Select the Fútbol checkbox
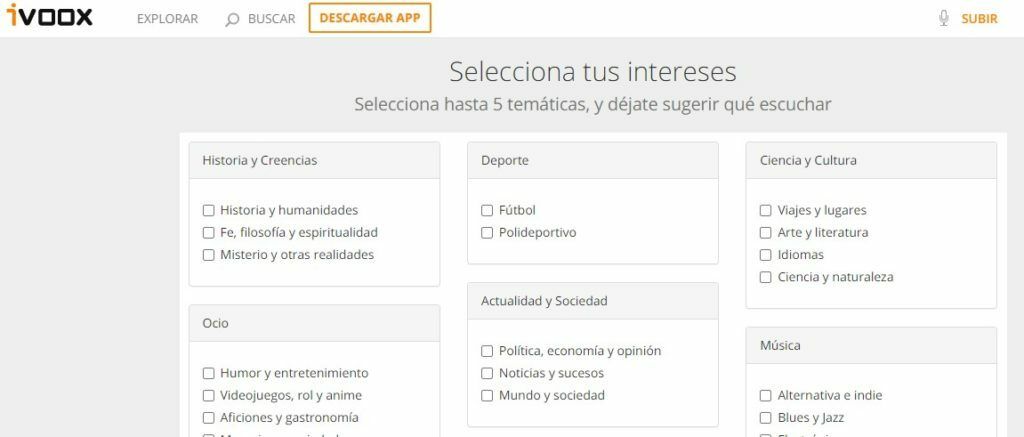The height and width of the screenshot is (437, 1024). click(x=487, y=210)
